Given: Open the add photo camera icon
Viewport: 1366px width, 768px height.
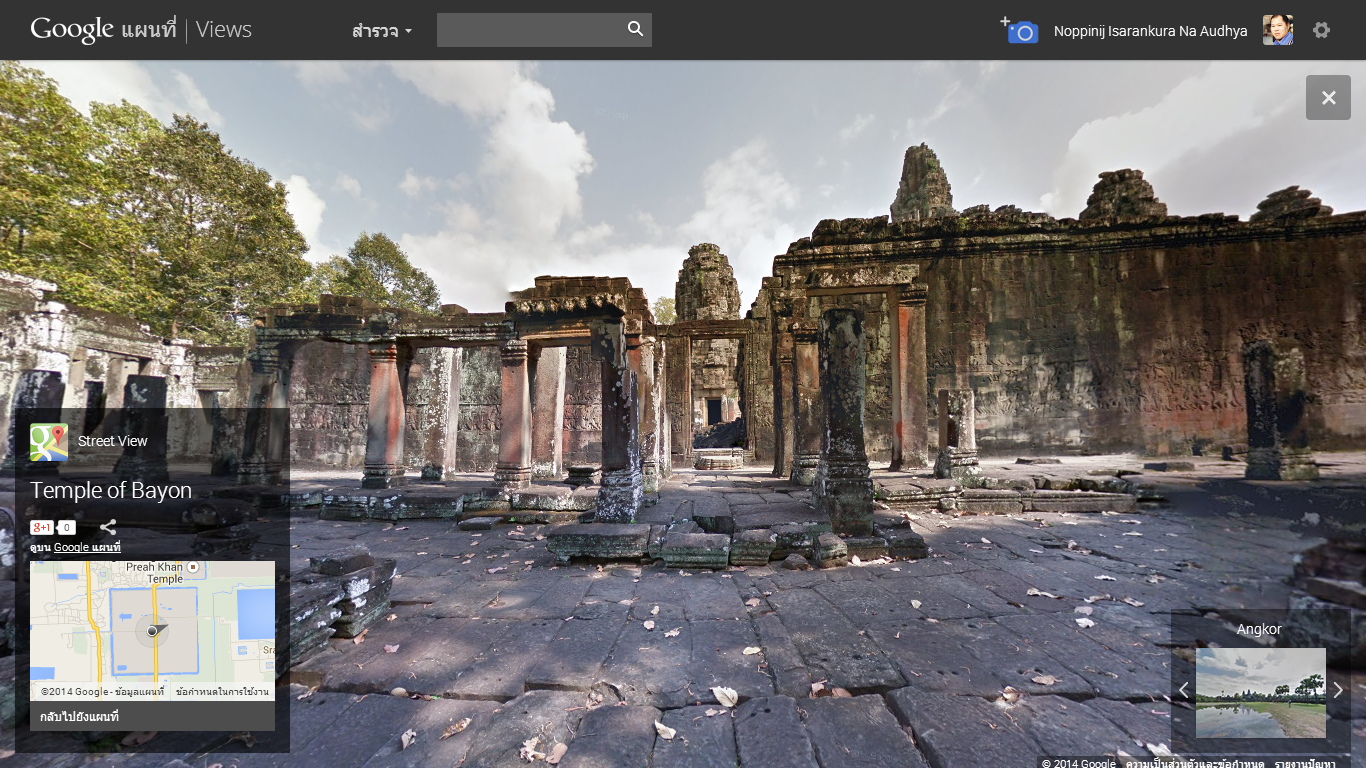Looking at the screenshot, I should 1019,30.
